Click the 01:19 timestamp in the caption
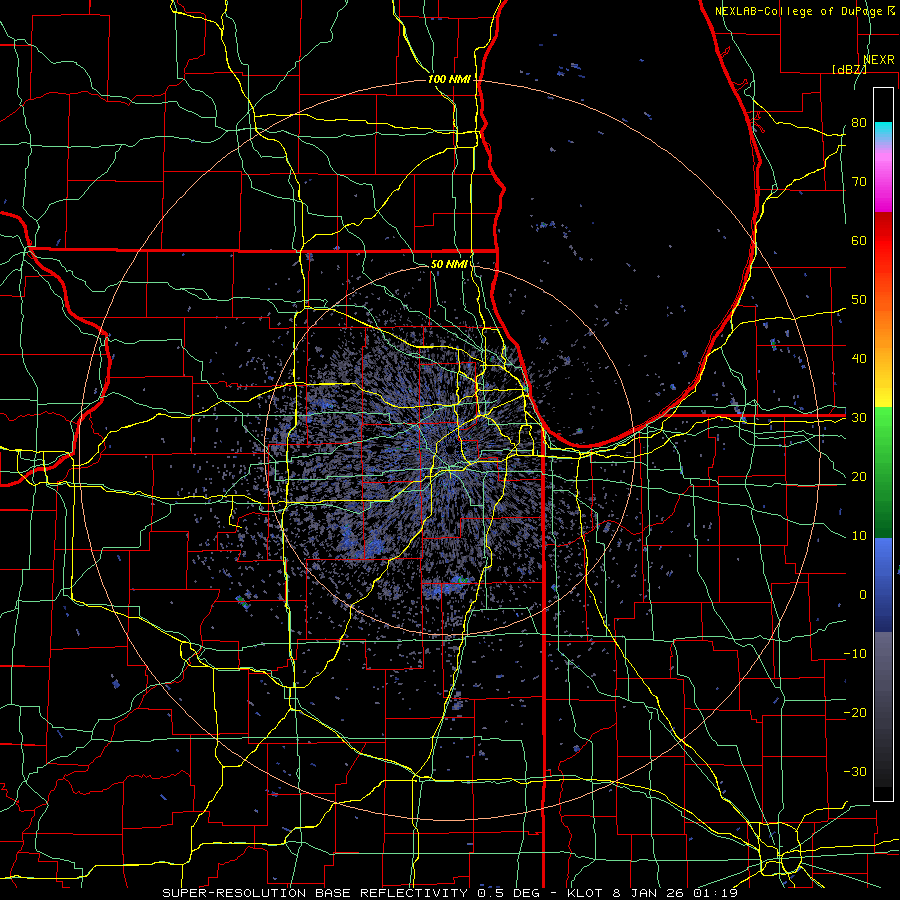Screen dimensions: 900x900 pos(715,893)
